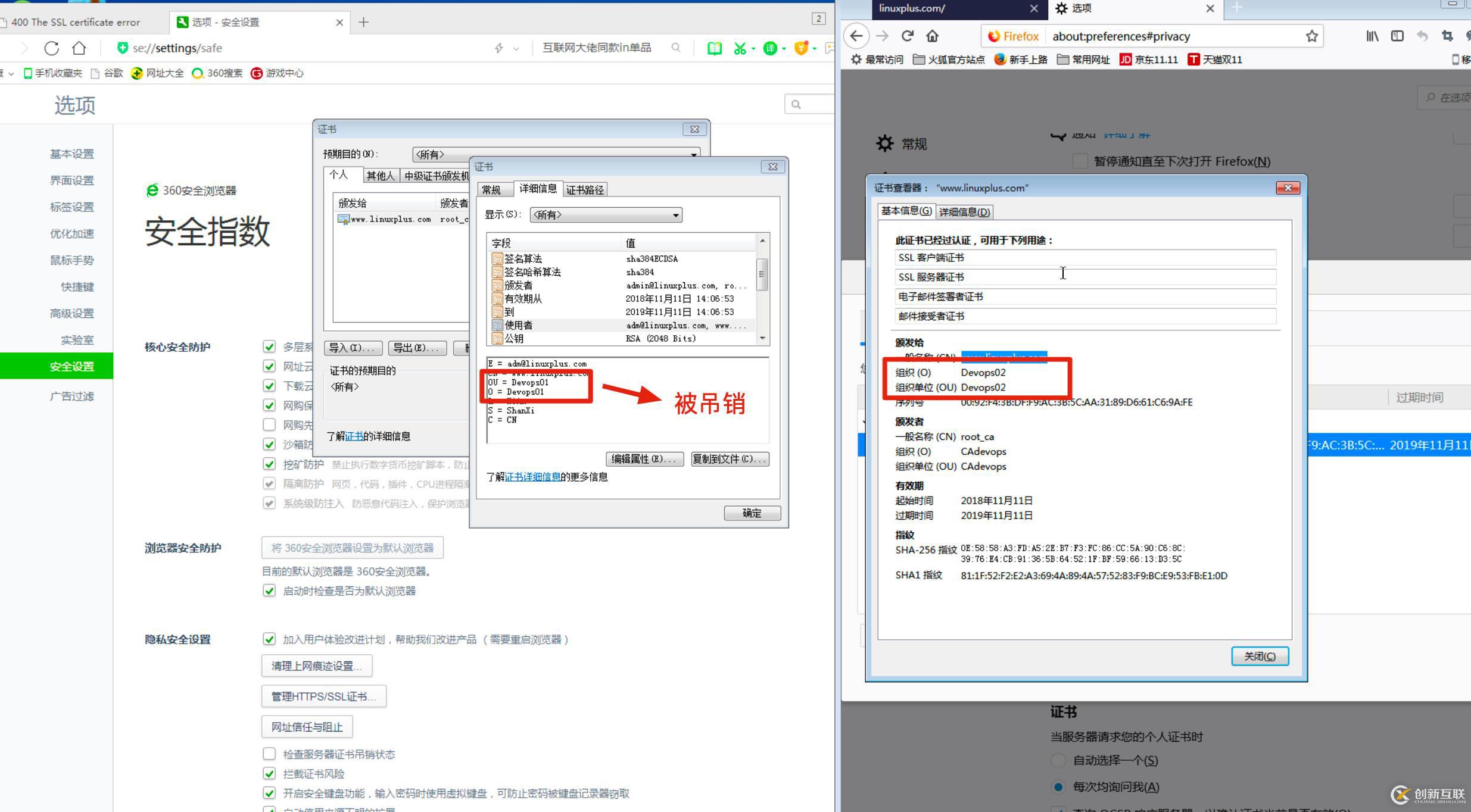Reload the Firefox page
1471x812 pixels.
click(907, 36)
